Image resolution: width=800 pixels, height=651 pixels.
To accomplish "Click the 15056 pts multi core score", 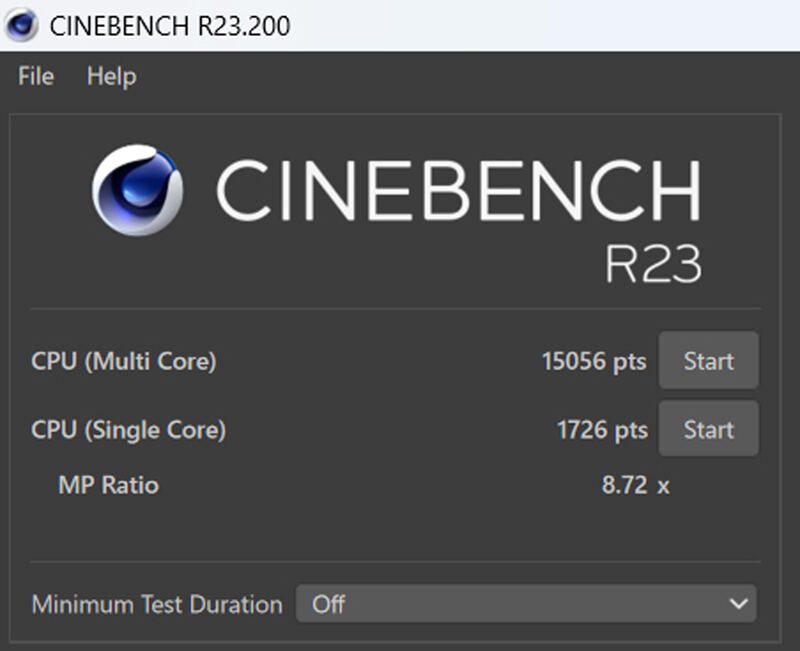I will pos(594,361).
